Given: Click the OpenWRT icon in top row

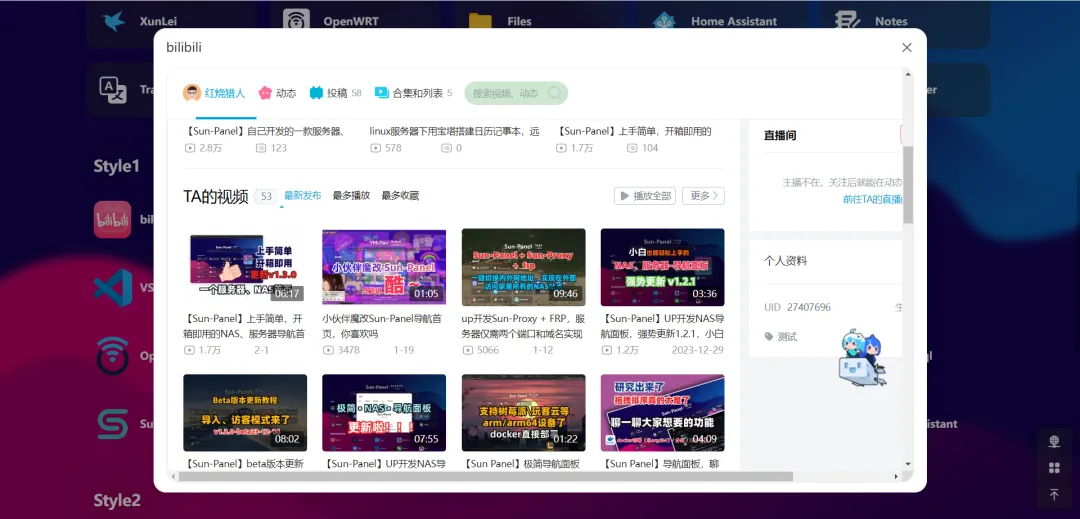Looking at the screenshot, I should [296, 19].
